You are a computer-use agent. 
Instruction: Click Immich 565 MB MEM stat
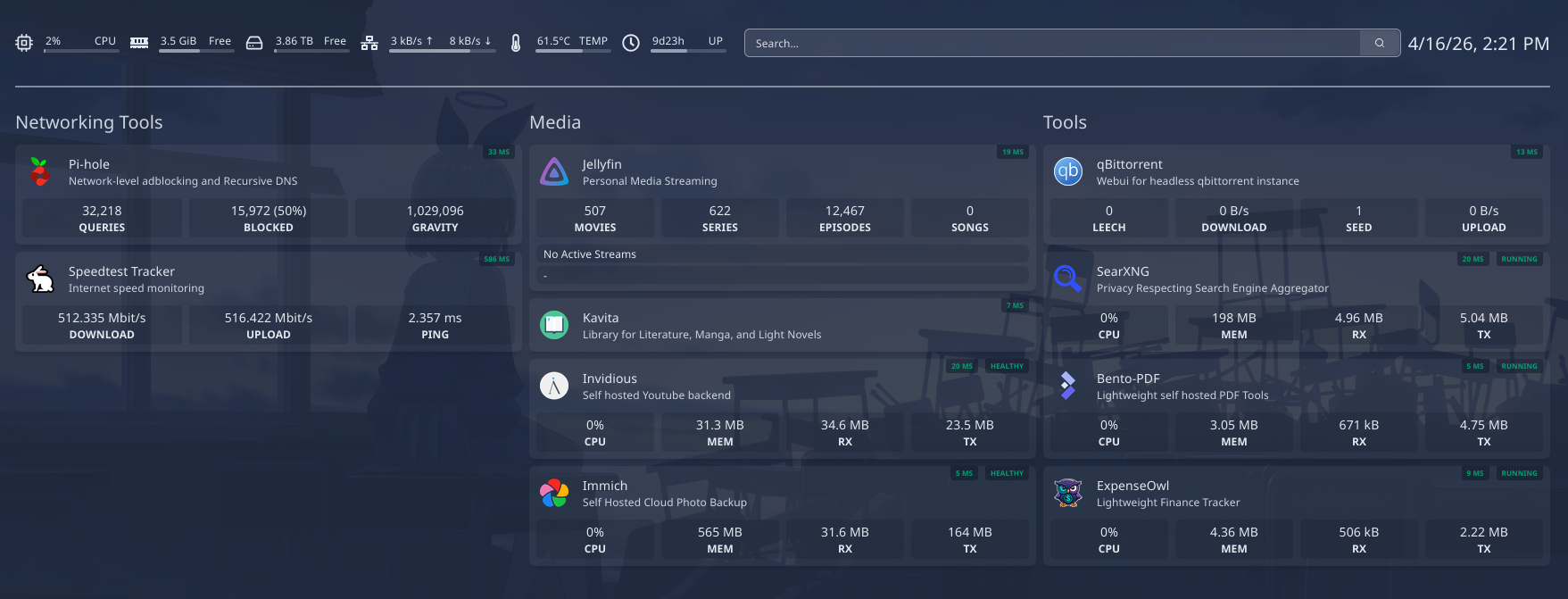[x=720, y=540]
